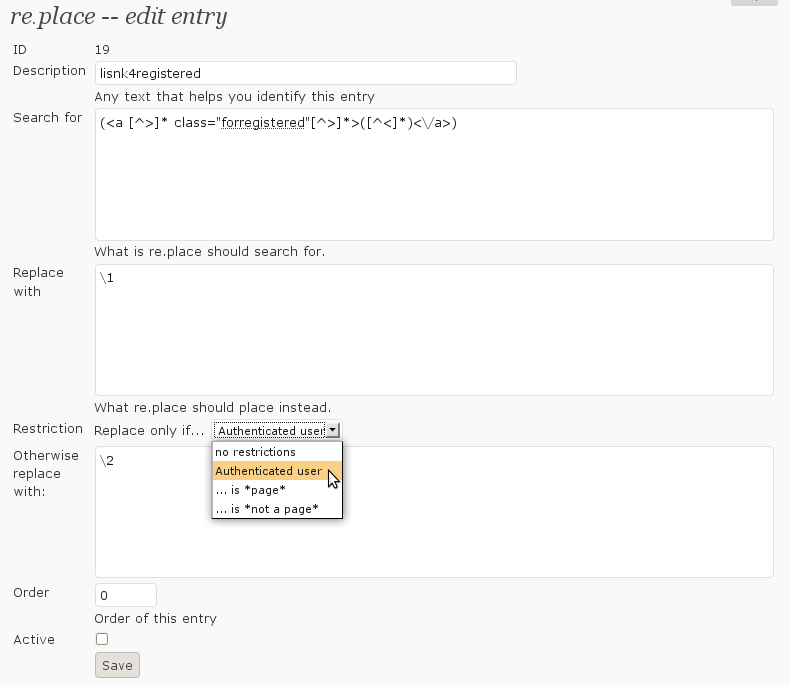
Task: Click the 'Active' label text
Action: click(34, 639)
